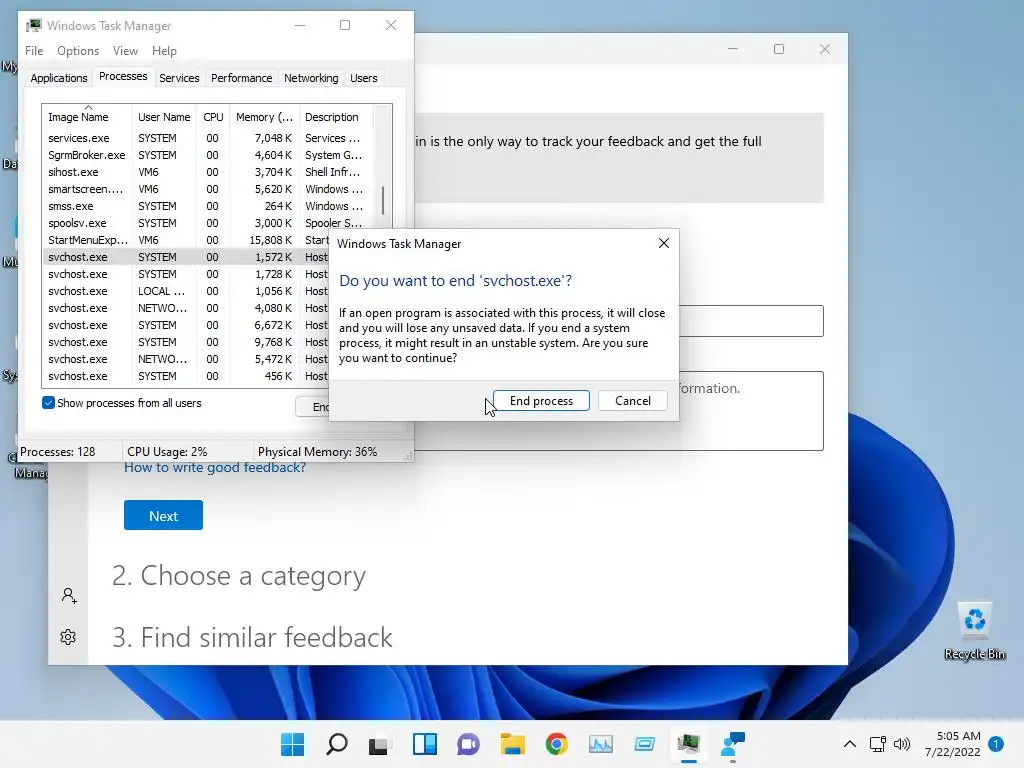Switch to Feedback Hub taskbar icon
This screenshot has height=768, width=1024.
[x=733, y=744]
